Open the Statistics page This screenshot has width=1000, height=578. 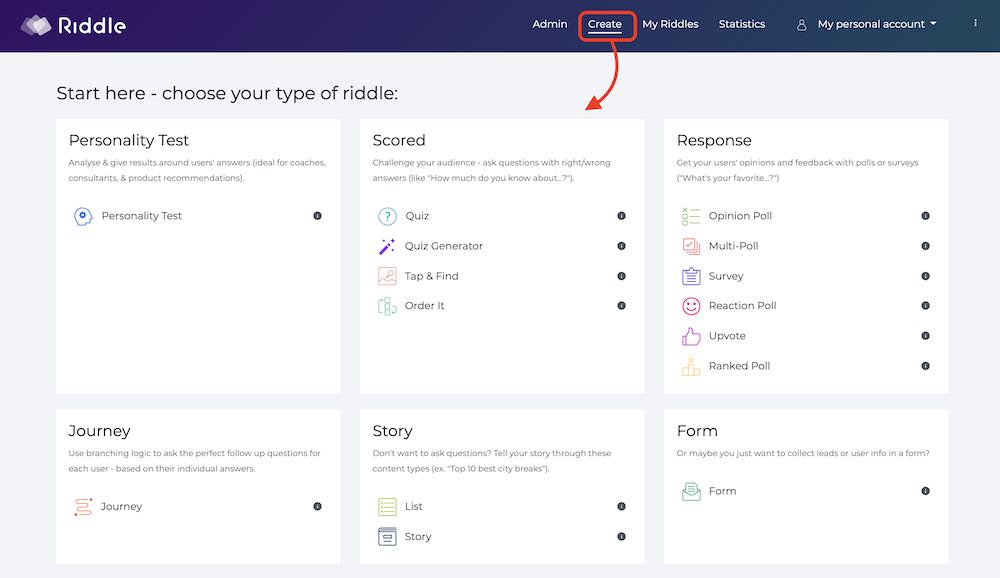[x=742, y=24]
